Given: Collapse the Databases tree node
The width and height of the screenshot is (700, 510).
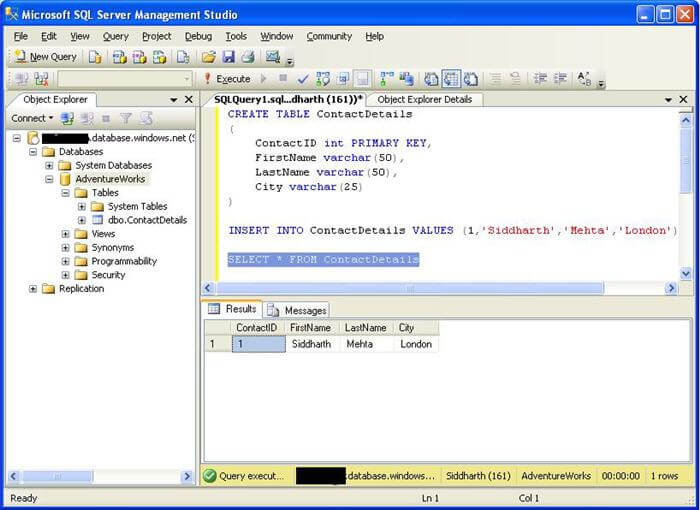Looking at the screenshot, I should tap(33, 152).
